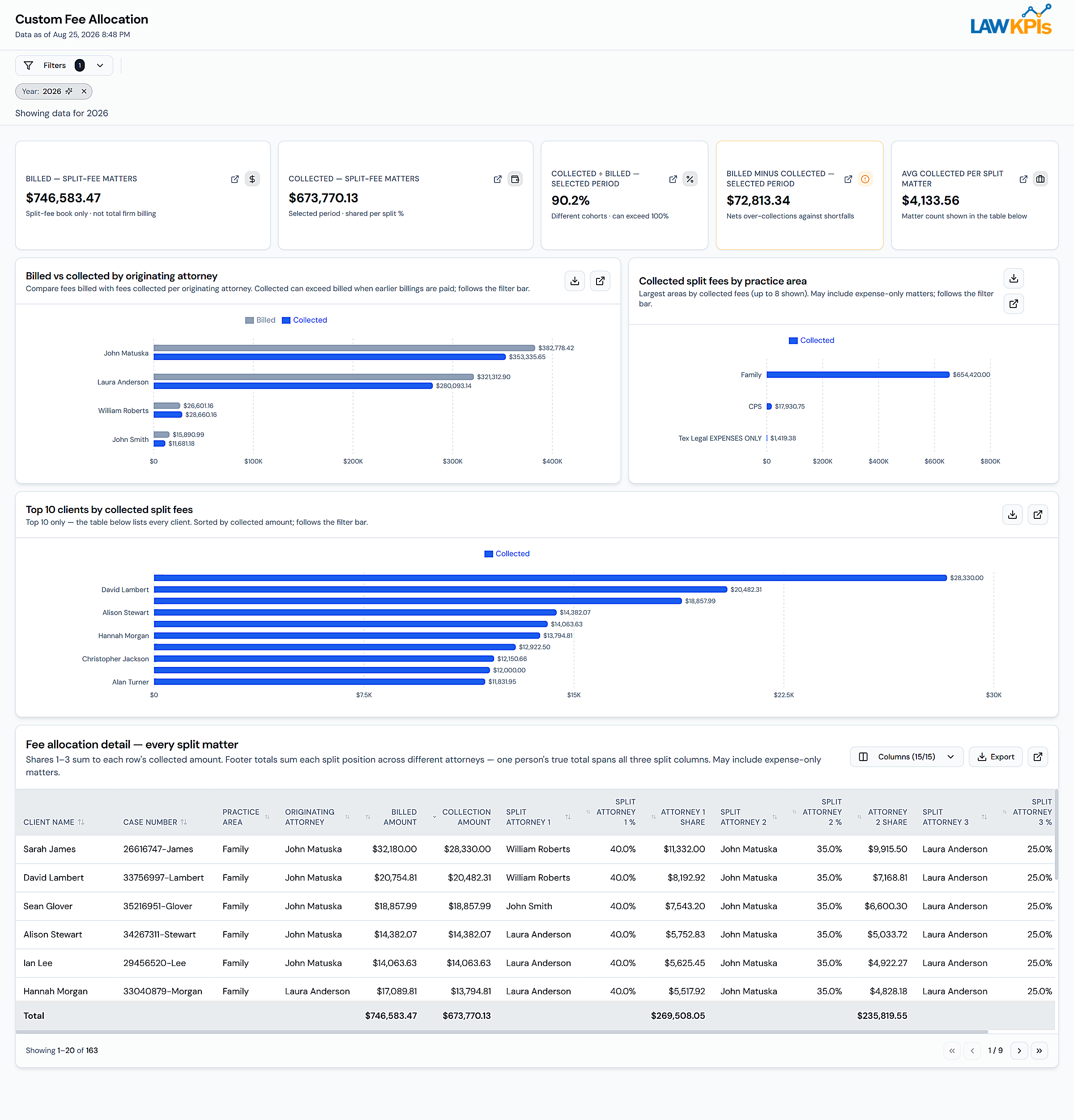The height and width of the screenshot is (1120, 1074).
Task: Toggle the Collected series in the attorney chart legend
Action: (x=304, y=320)
